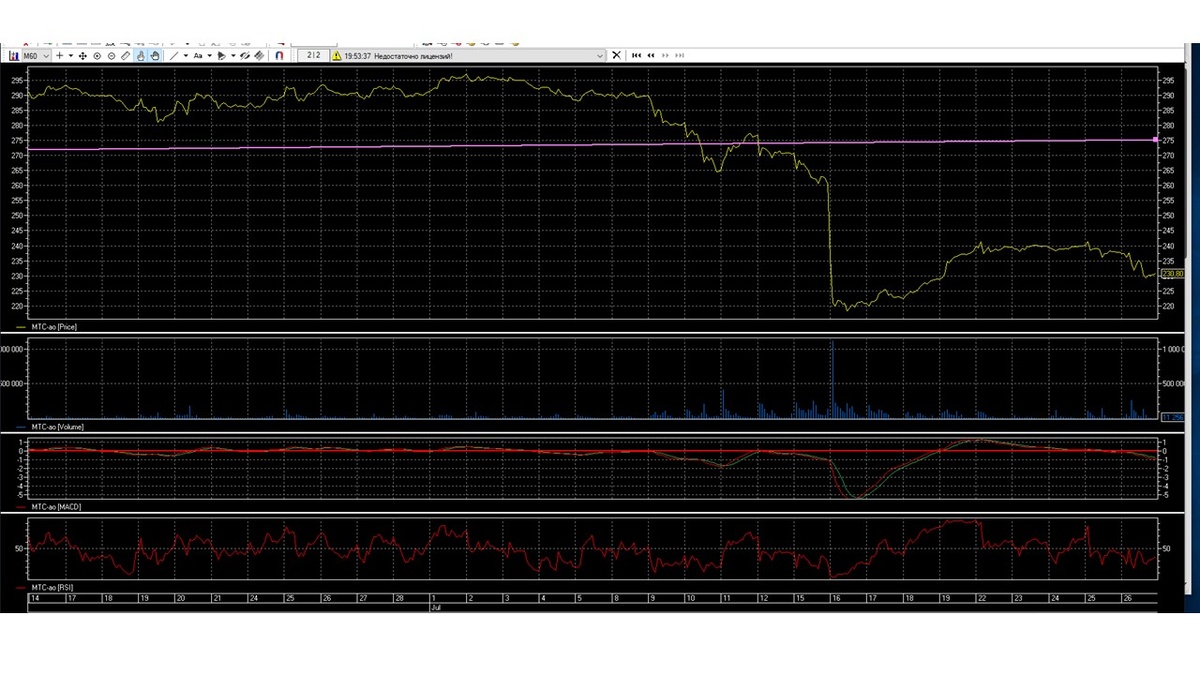This screenshot has width=1200, height=675.
Task: Jump to last message with skip-forward button
Action: (x=680, y=56)
